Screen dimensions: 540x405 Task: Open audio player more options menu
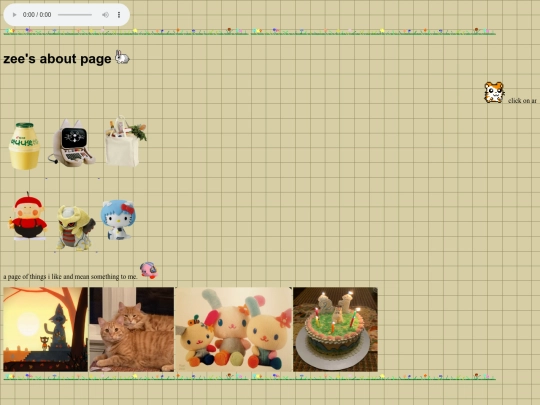pos(119,15)
